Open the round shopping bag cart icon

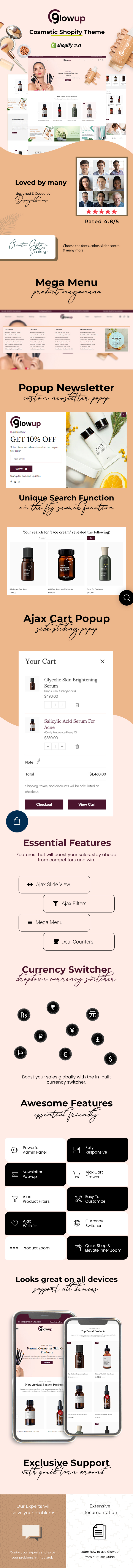(16, 821)
